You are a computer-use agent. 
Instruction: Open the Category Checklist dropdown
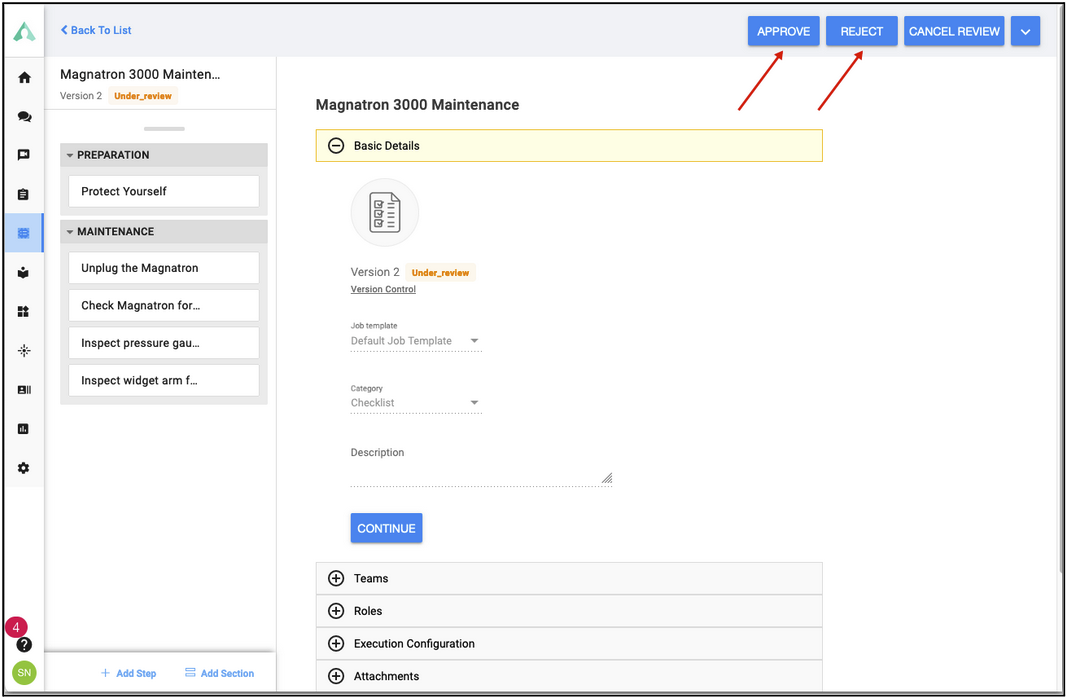click(x=416, y=403)
